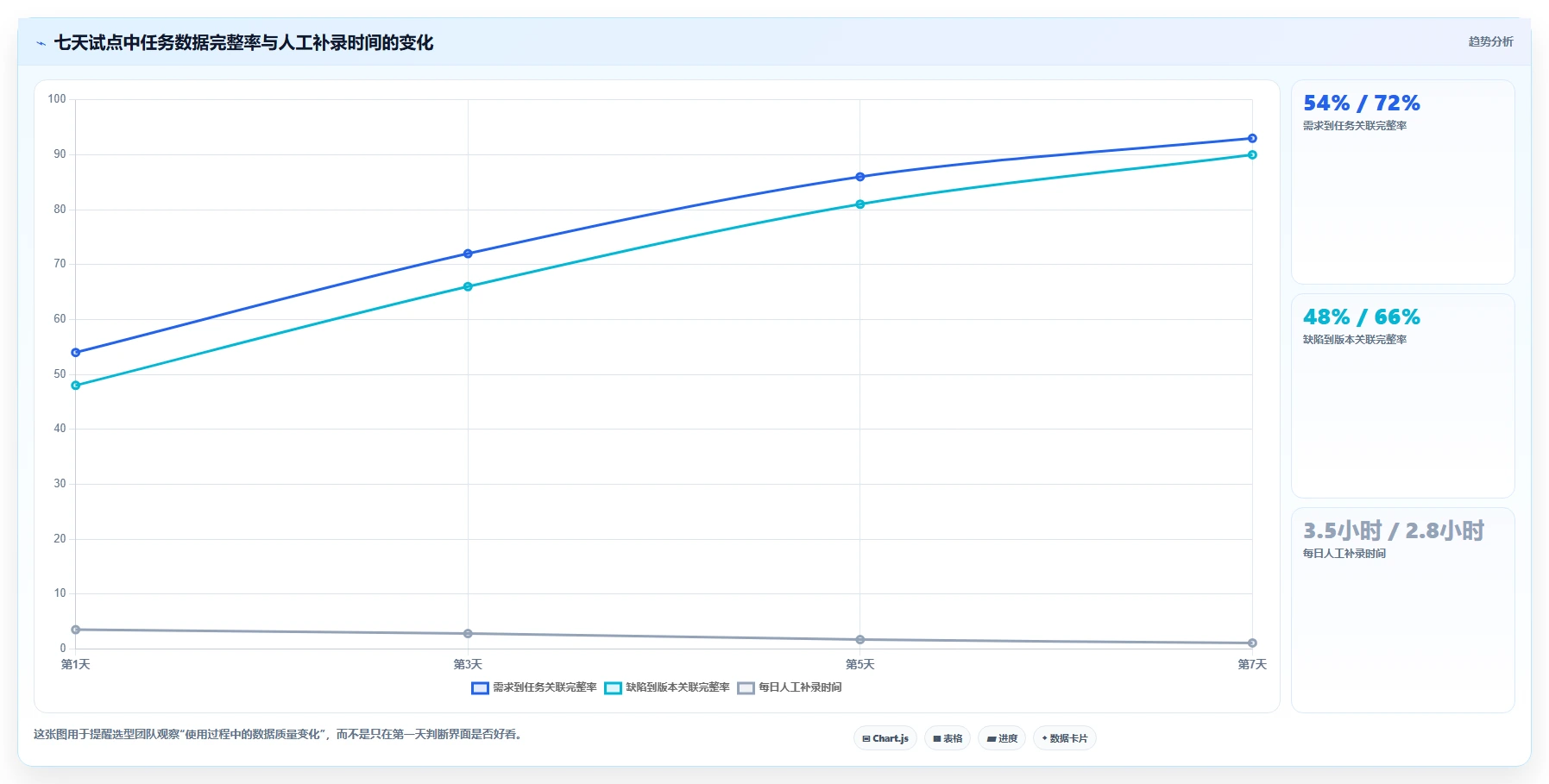Viewport: 1549px width, 784px height.
Task: Click the 进度 tag in the footer
Action: tap(1002, 738)
